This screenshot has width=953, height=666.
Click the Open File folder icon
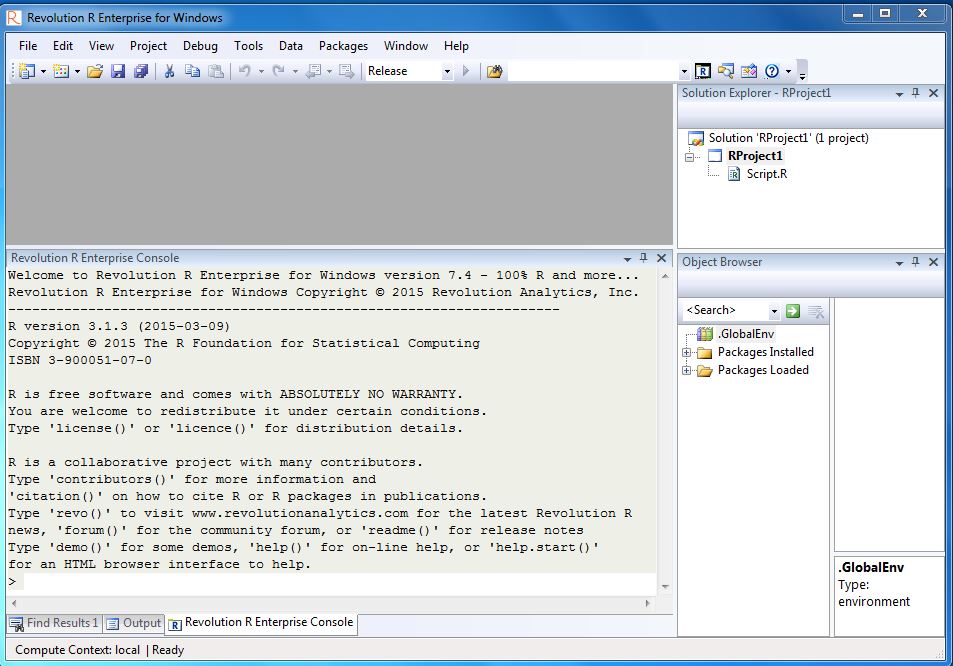(95, 71)
